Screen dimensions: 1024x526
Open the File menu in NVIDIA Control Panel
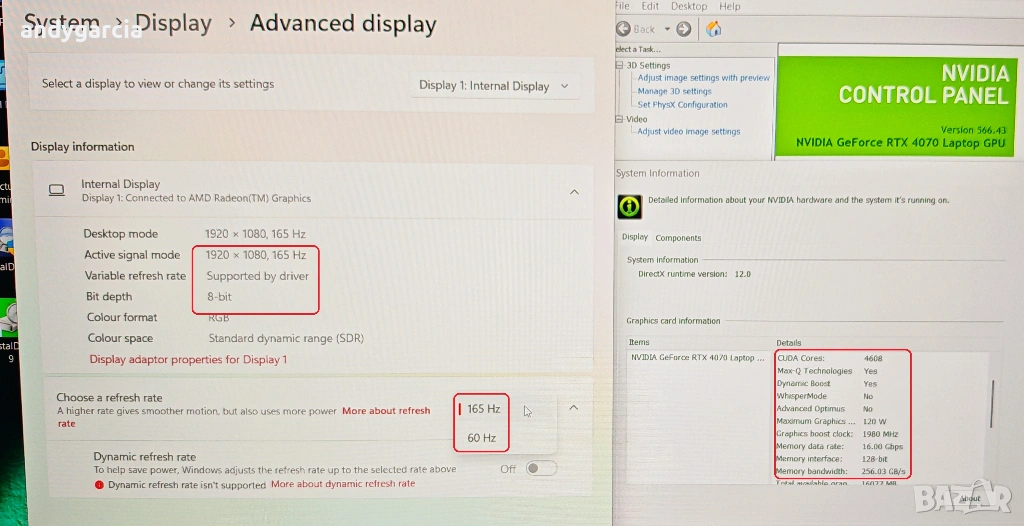click(x=623, y=6)
